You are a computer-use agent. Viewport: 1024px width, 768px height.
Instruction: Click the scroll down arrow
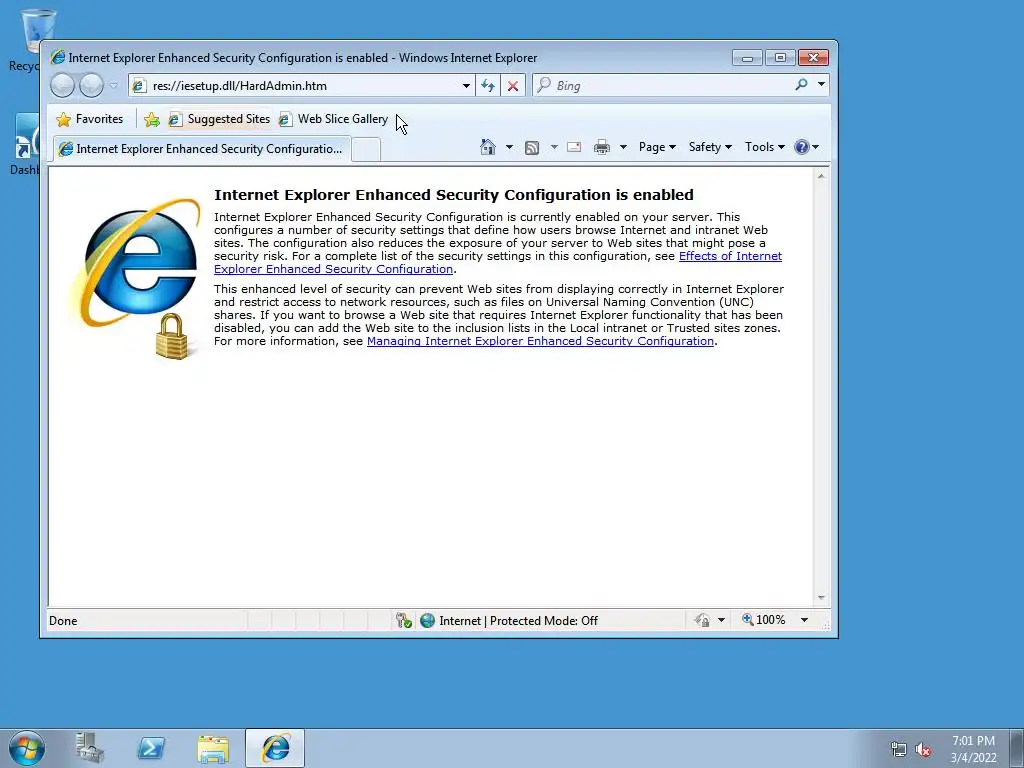(x=821, y=598)
